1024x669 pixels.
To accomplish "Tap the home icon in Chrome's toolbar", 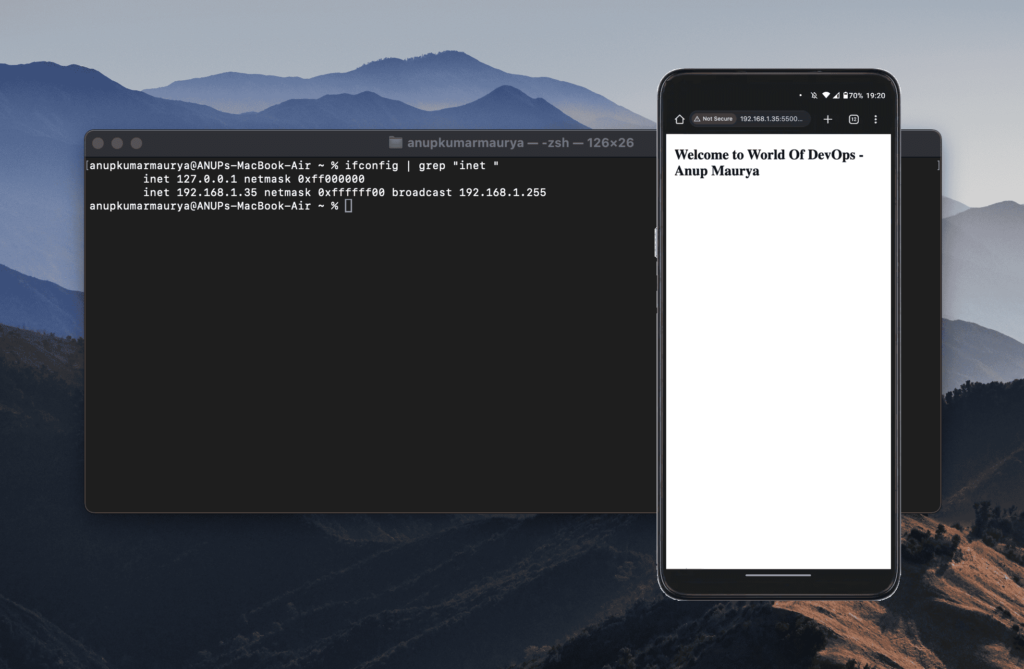I will click(x=680, y=119).
